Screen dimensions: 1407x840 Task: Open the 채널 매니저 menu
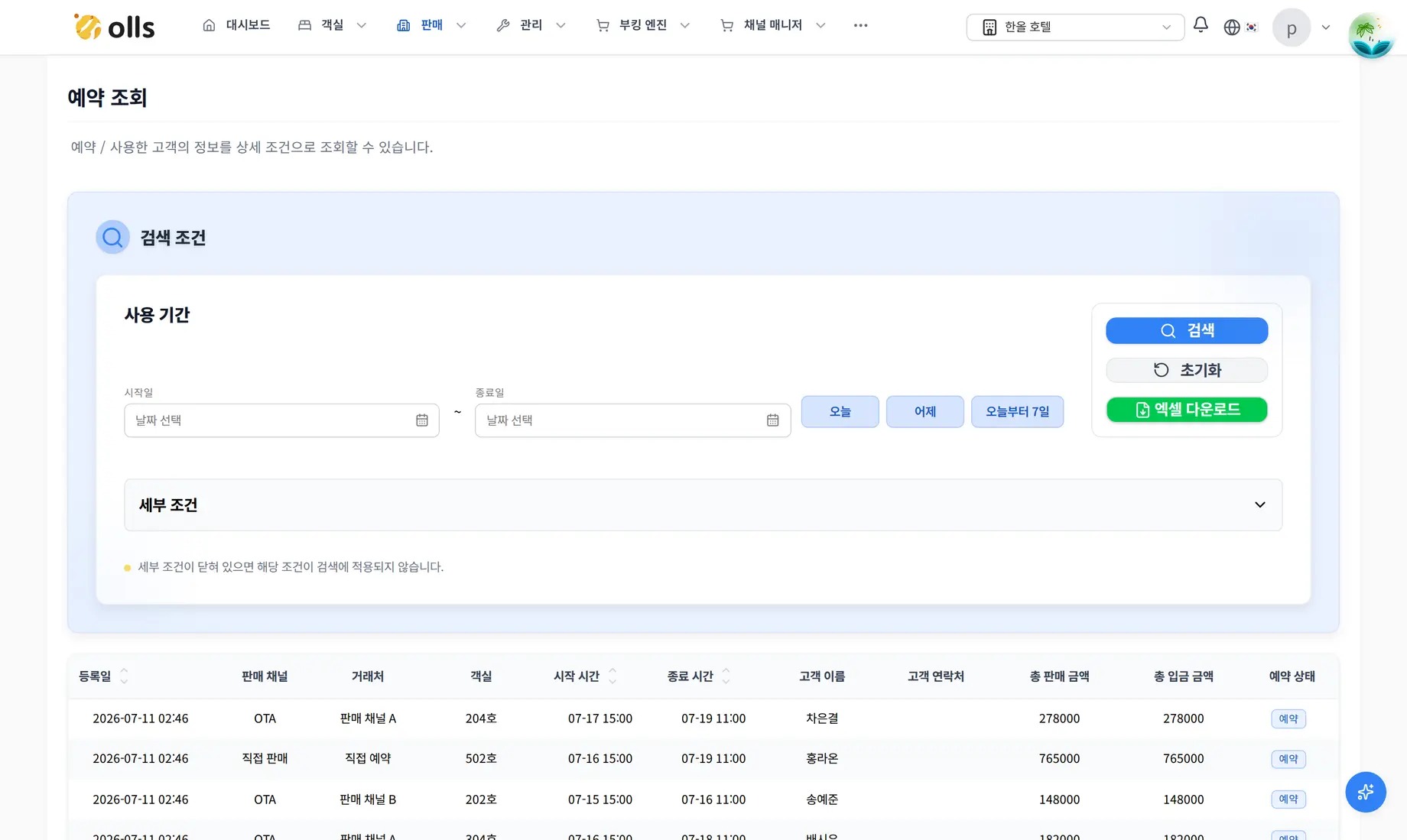pos(772,25)
